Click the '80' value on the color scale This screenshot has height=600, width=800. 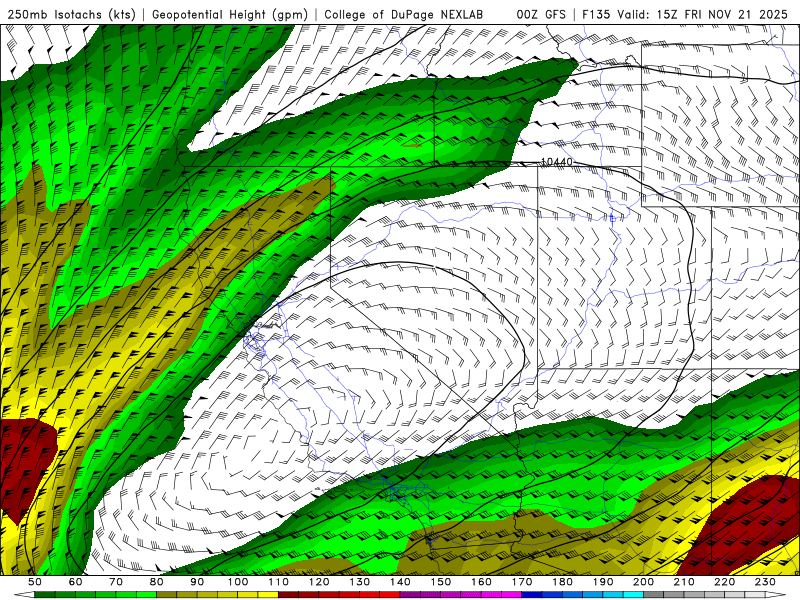pyautogui.click(x=157, y=582)
